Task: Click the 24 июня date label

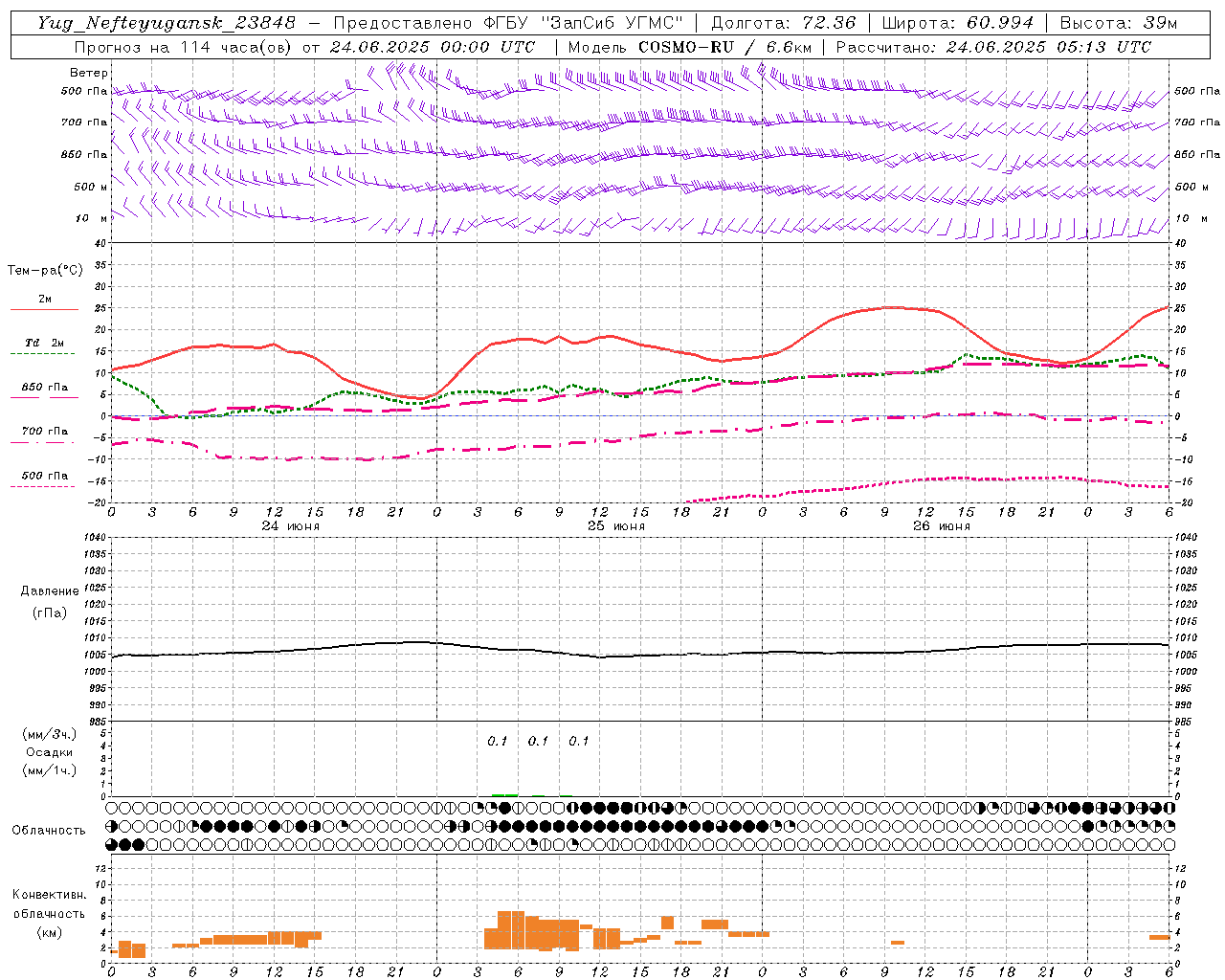Action: coord(291,526)
